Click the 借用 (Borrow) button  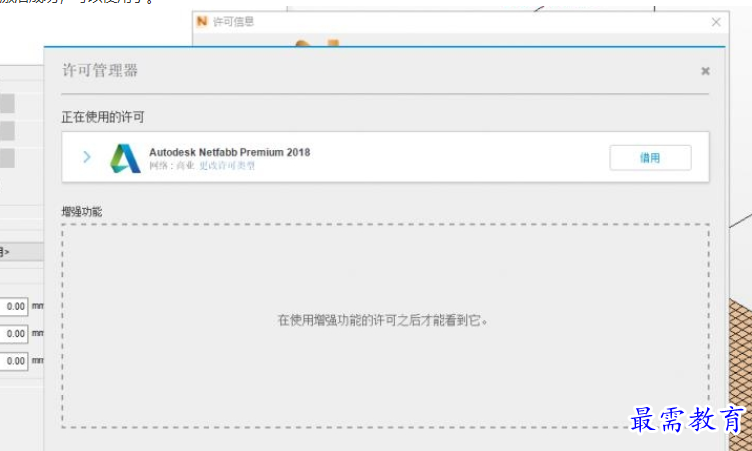pyautogui.click(x=650, y=157)
